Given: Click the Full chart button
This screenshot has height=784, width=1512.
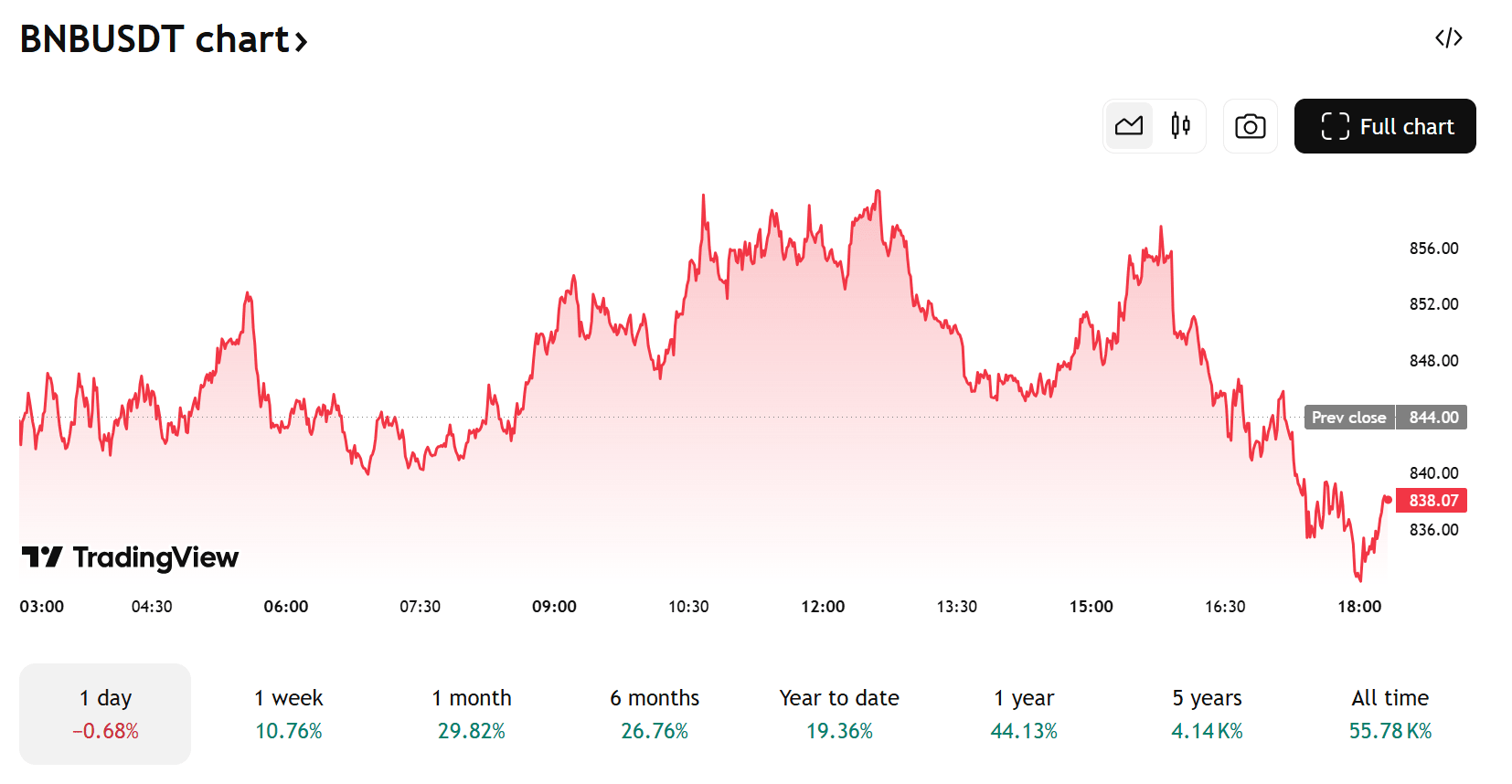Looking at the screenshot, I should pyautogui.click(x=1384, y=126).
